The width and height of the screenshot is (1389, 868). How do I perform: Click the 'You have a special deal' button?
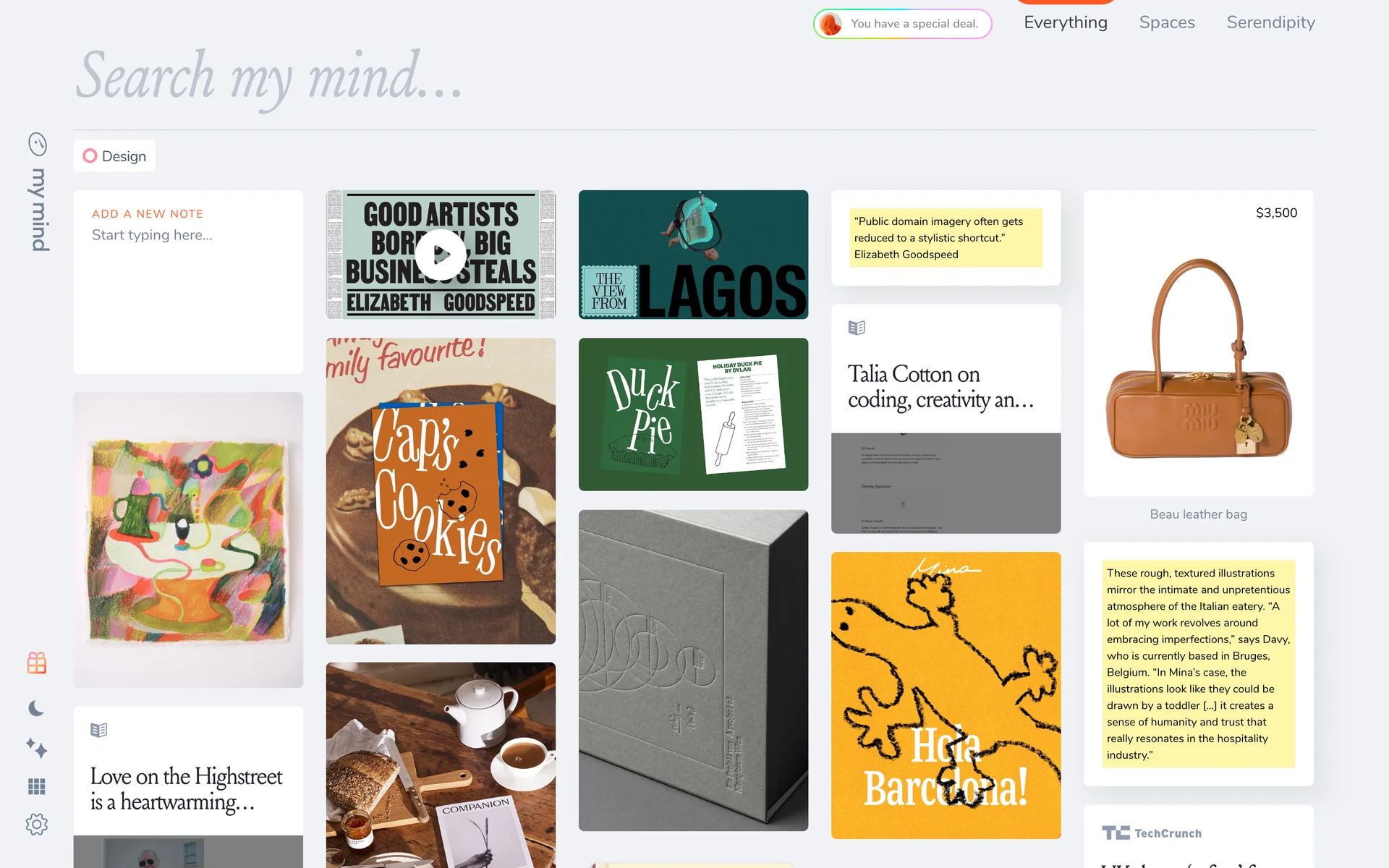903,24
